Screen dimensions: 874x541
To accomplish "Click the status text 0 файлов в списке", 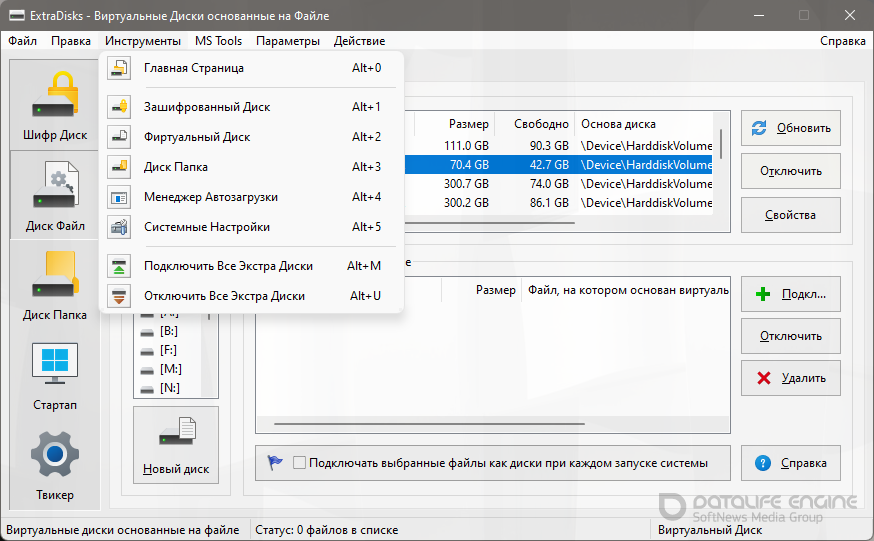I will pos(327,530).
